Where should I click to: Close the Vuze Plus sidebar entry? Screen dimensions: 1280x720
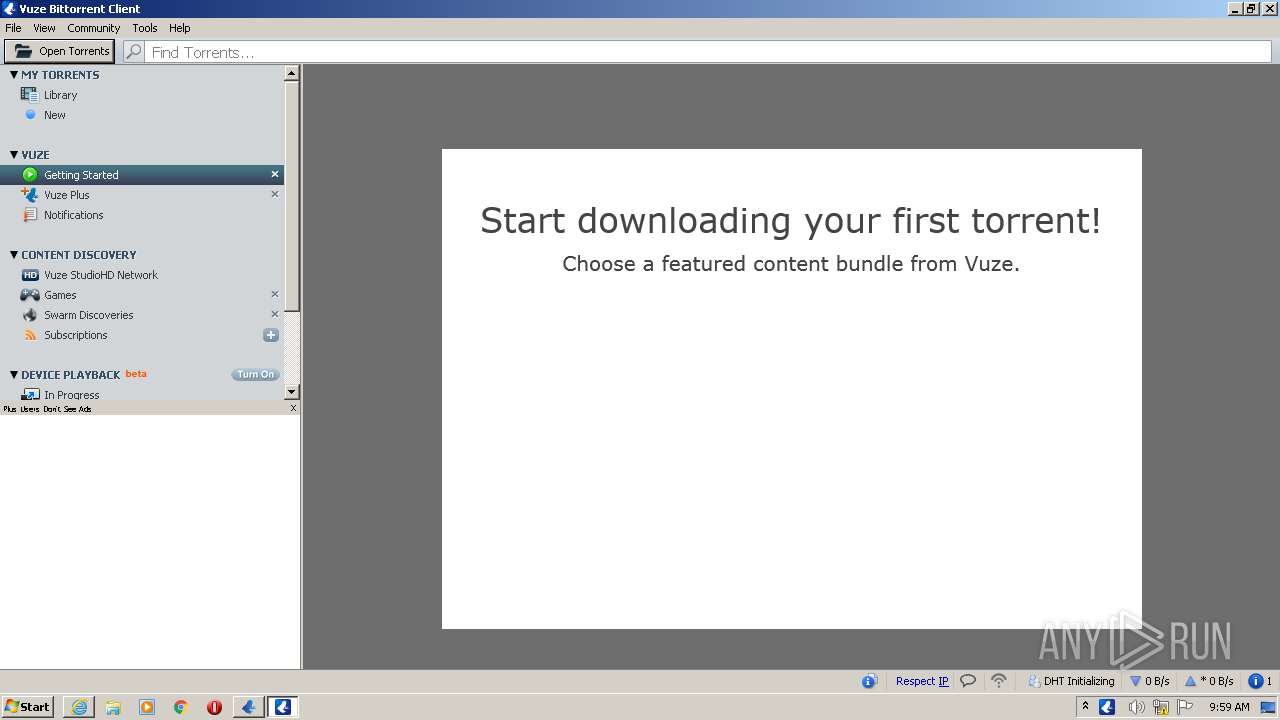click(x=275, y=194)
